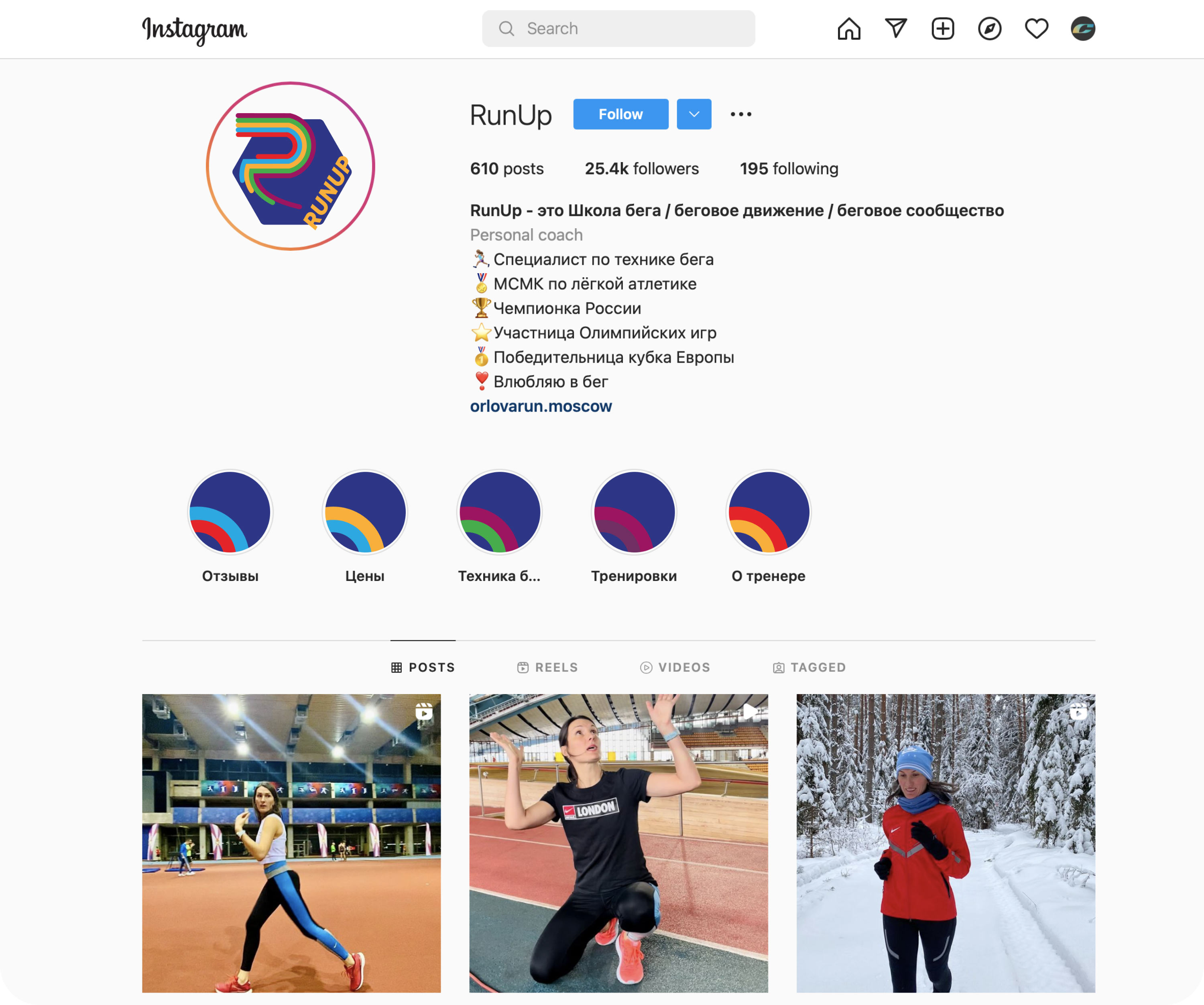1204x1005 pixels.
Task: Open the Отзывы story highlight
Action: 230,512
